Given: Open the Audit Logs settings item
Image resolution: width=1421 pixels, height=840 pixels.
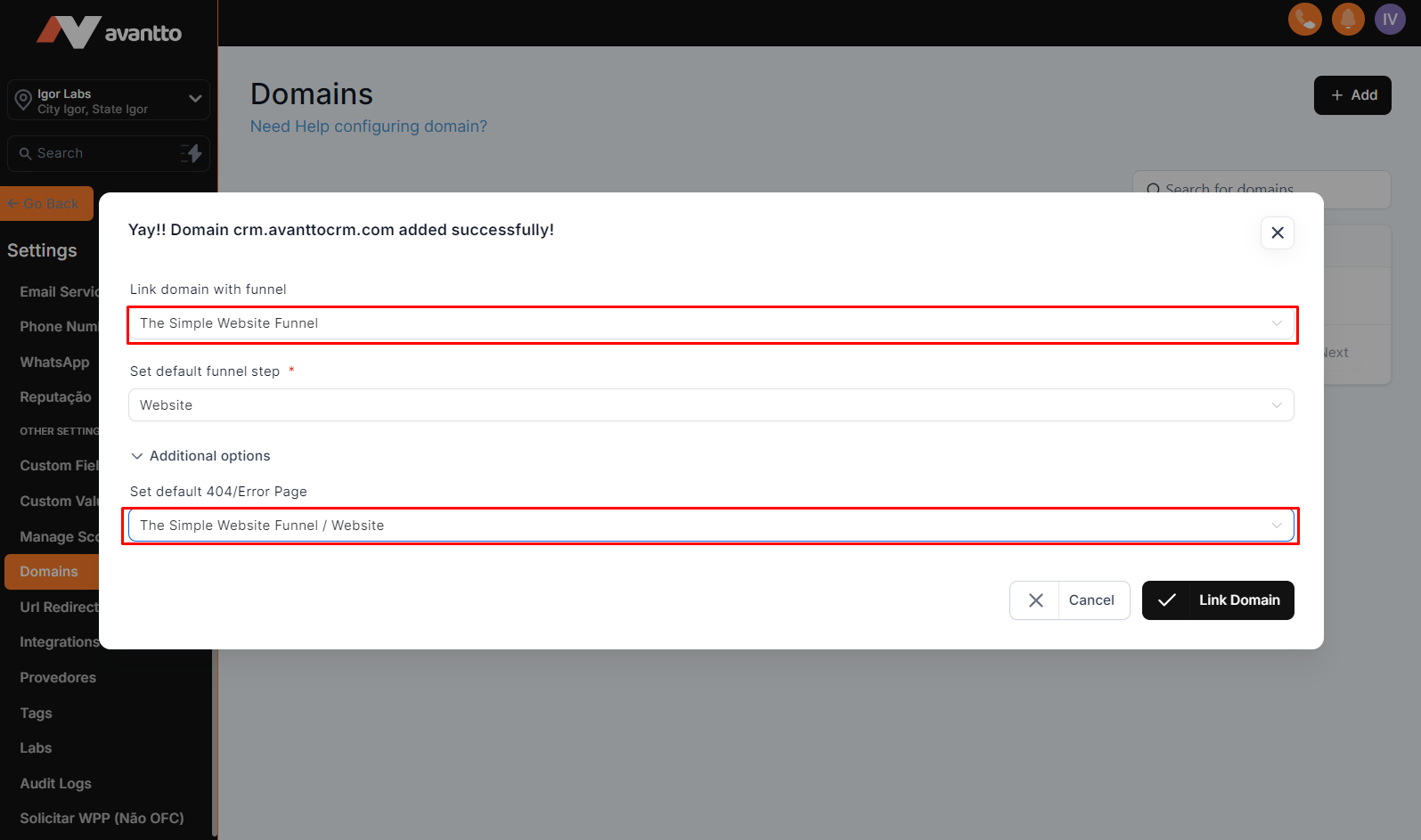Looking at the screenshot, I should [x=56, y=784].
